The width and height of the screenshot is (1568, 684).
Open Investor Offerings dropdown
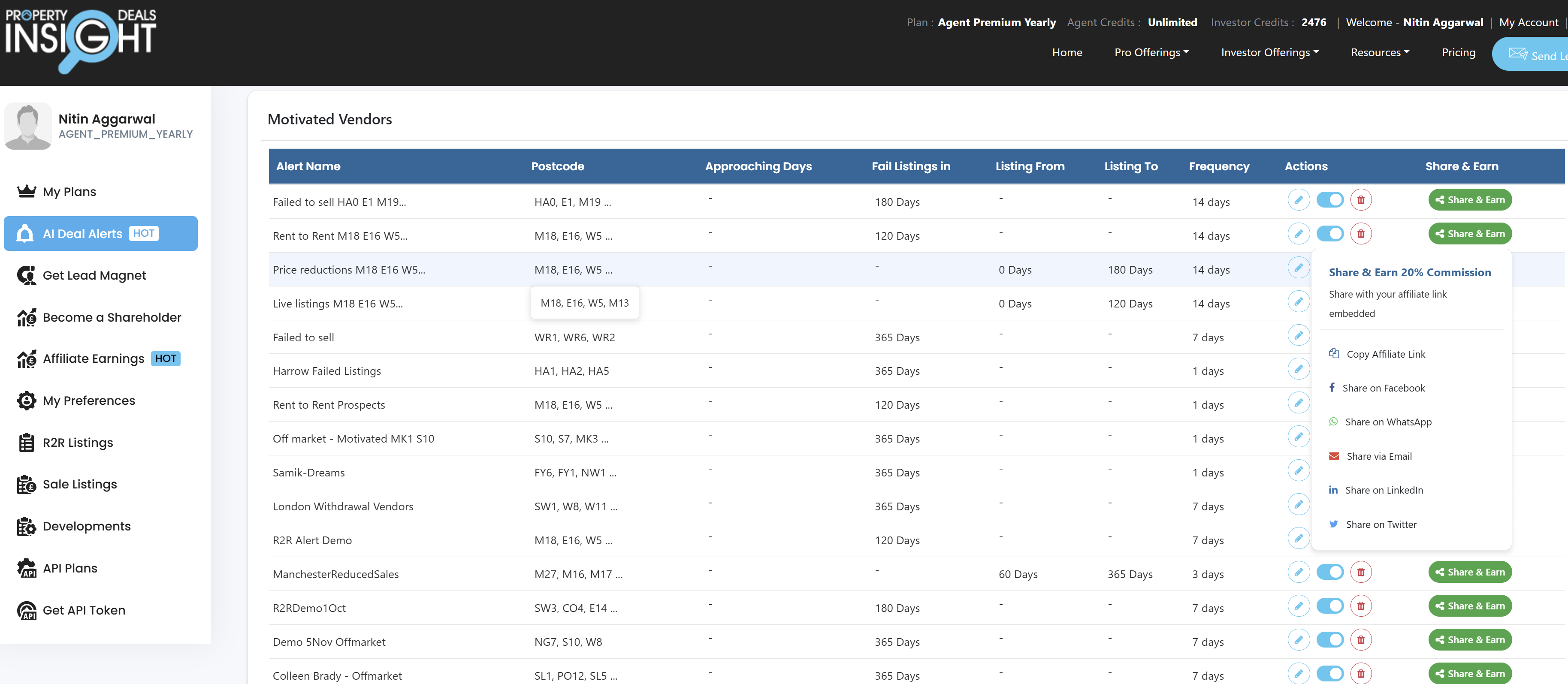[x=1269, y=52]
